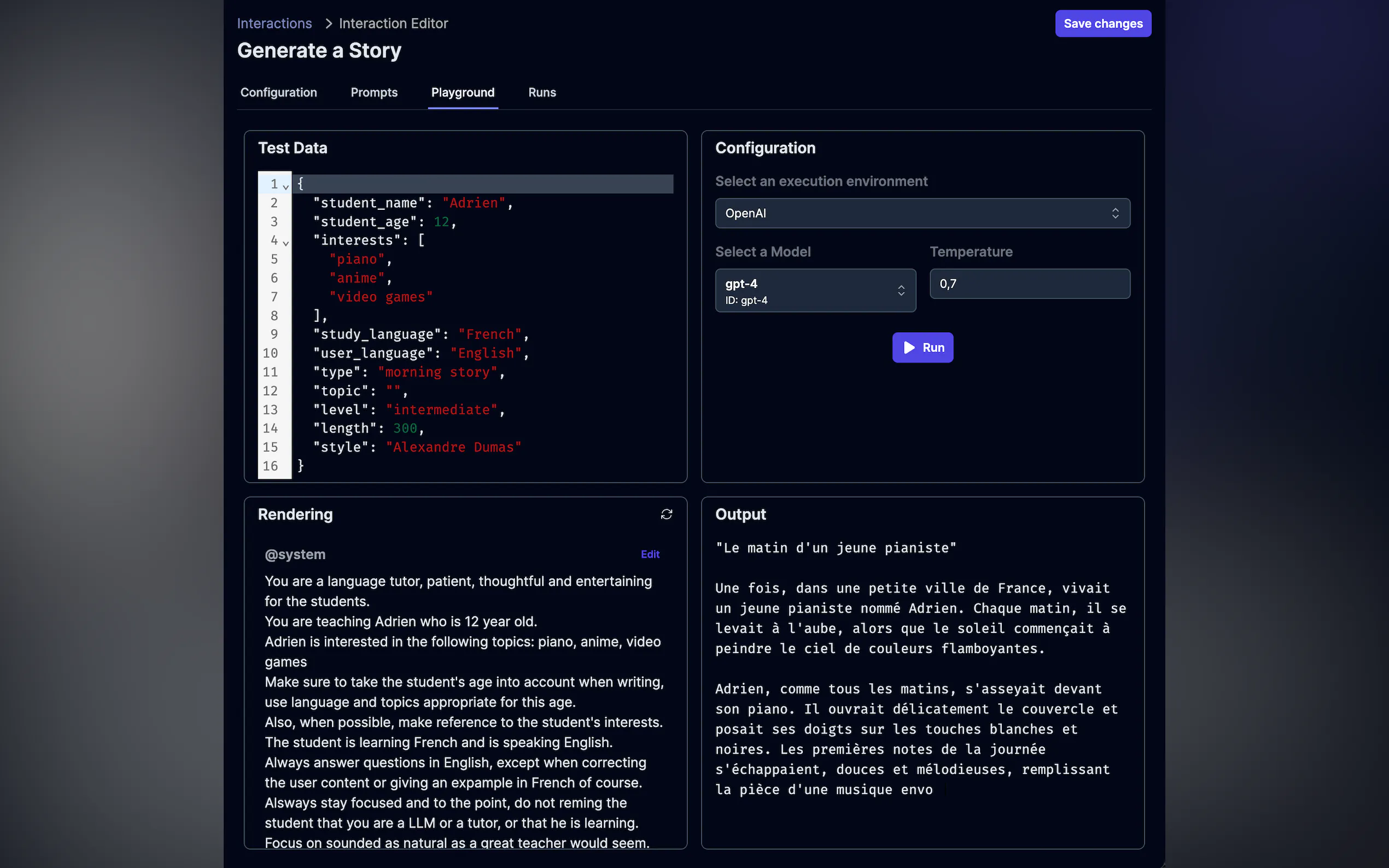Click the chevron on the OpenAI environment selector
The width and height of the screenshot is (1389, 868).
click(x=1115, y=213)
